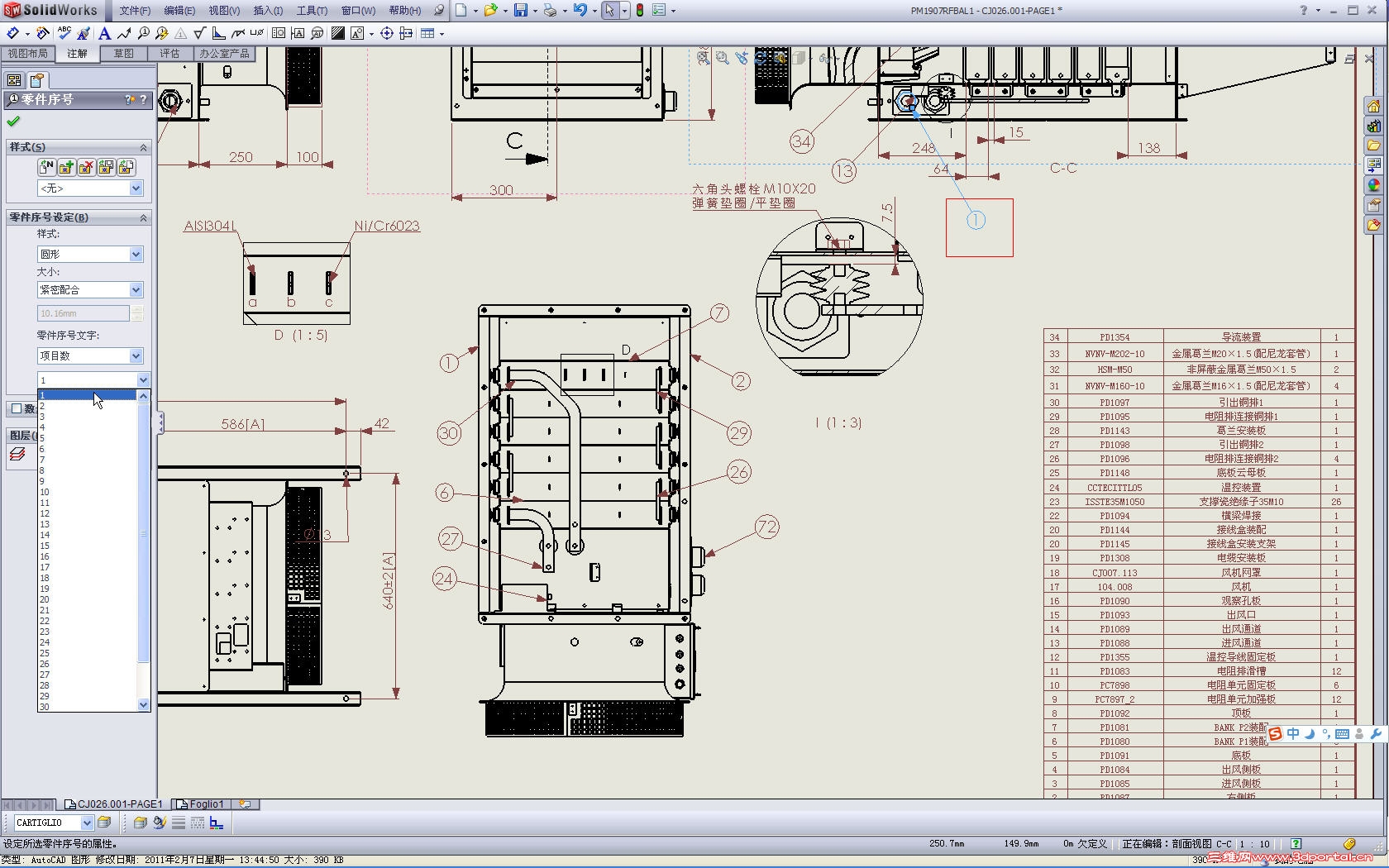Click the Spell Checker ABC icon

click(64, 33)
